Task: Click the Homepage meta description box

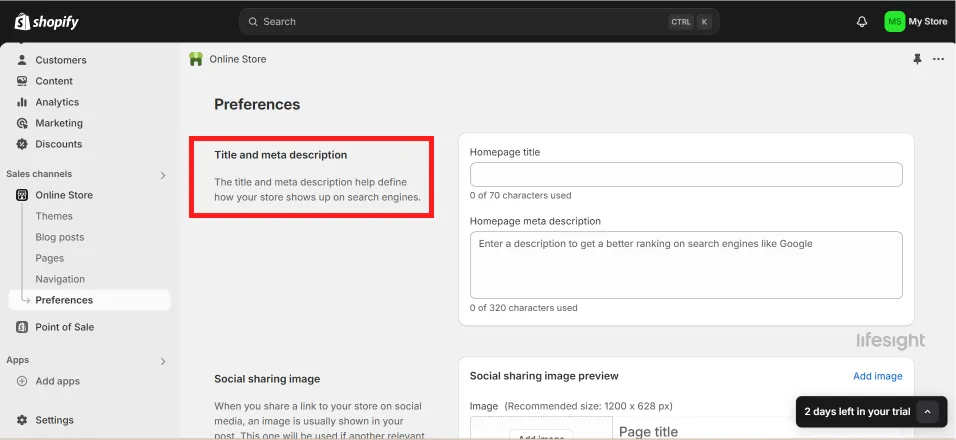Action: 686,264
